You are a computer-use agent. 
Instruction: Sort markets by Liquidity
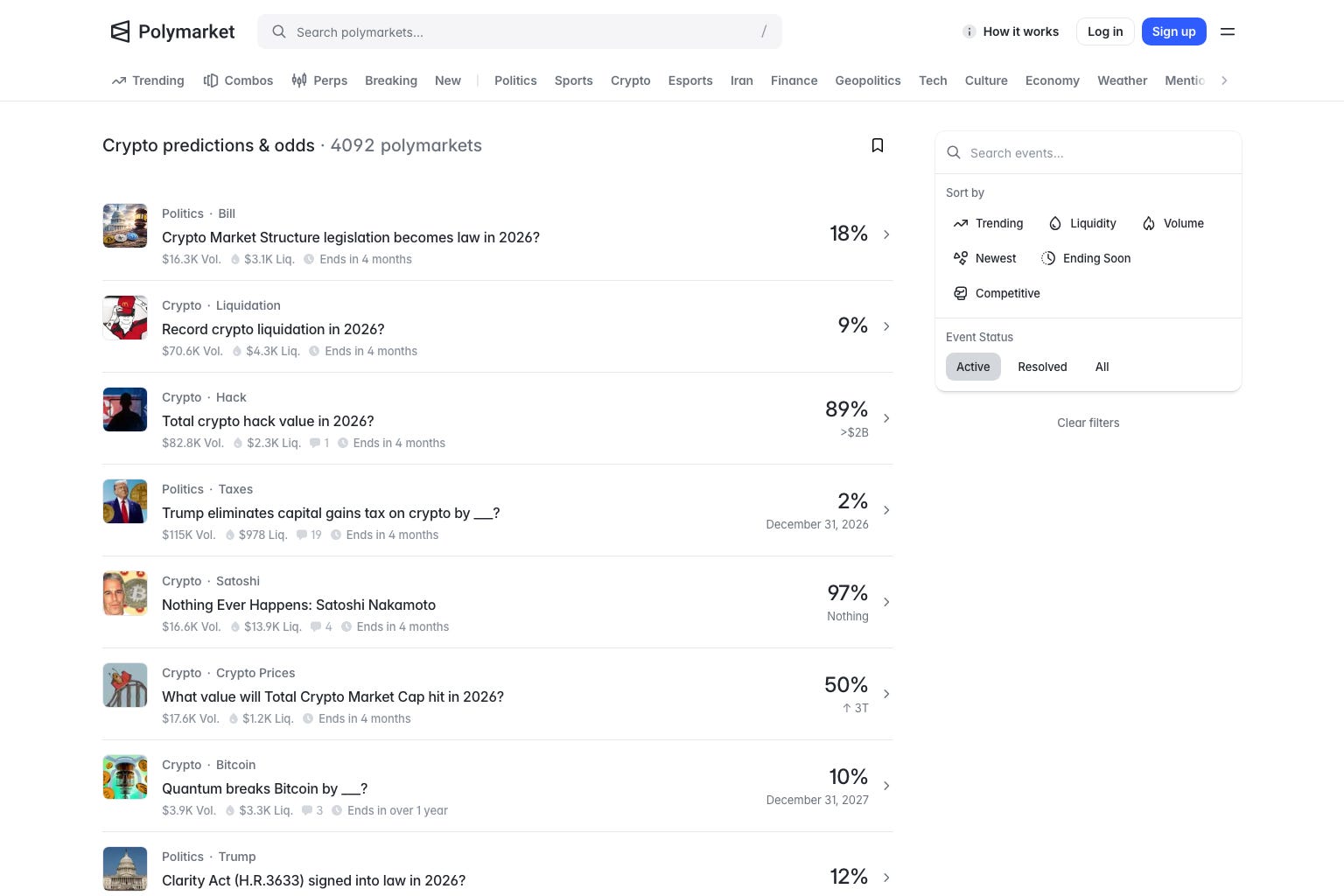[x=1082, y=223]
